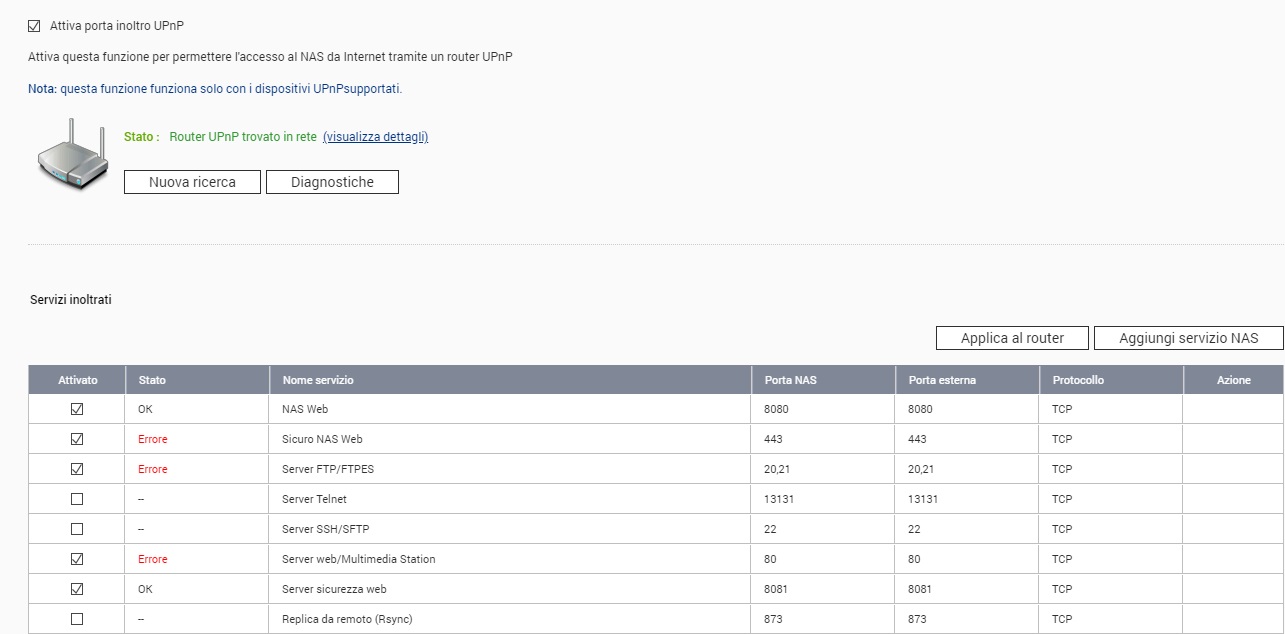1285x634 pixels.
Task: Open the visualizza dettagli link
Action: coord(375,137)
